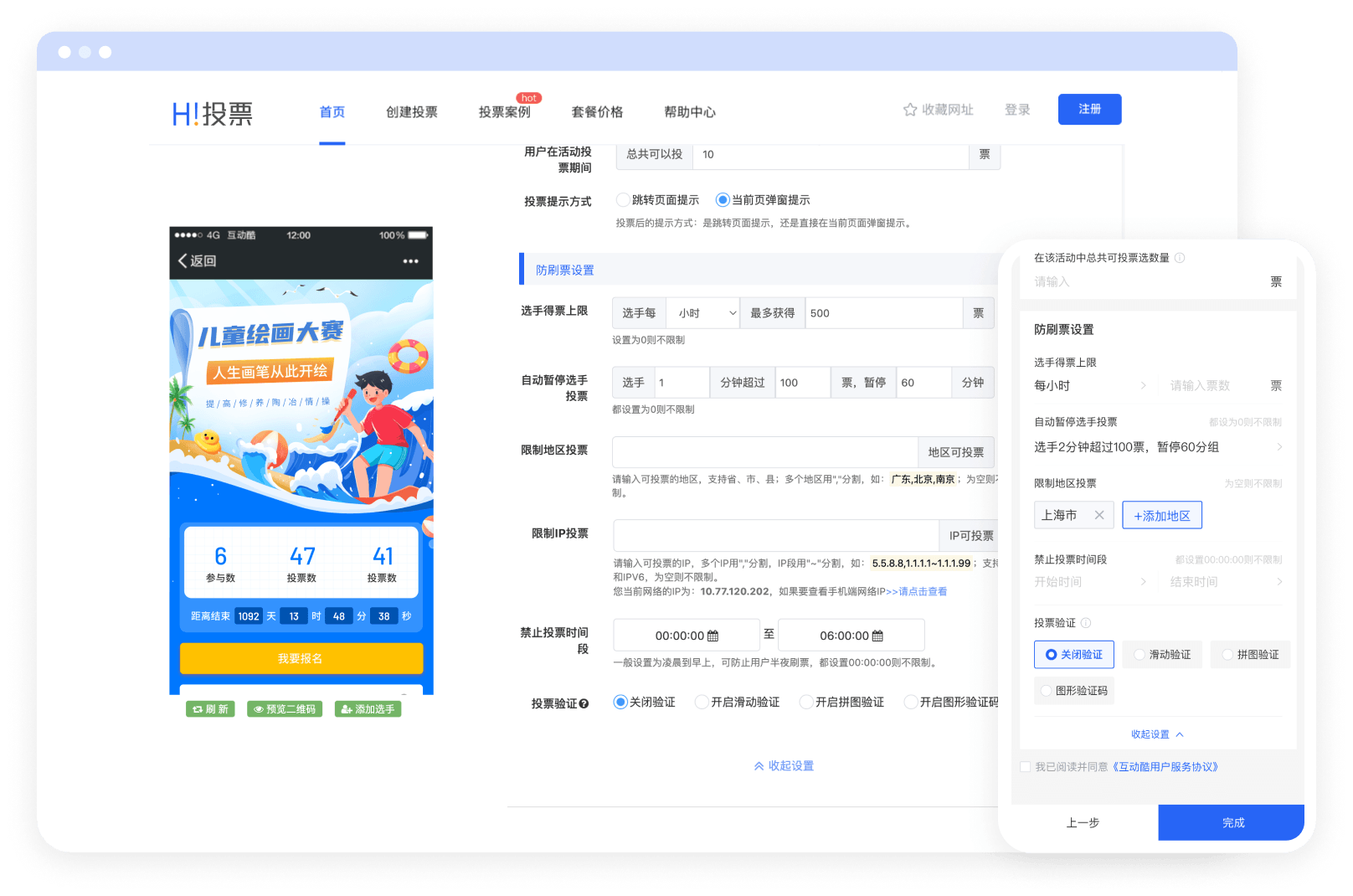The width and height of the screenshot is (1353, 896).
Task: Click +添加地区 button
Action: click(x=1162, y=515)
